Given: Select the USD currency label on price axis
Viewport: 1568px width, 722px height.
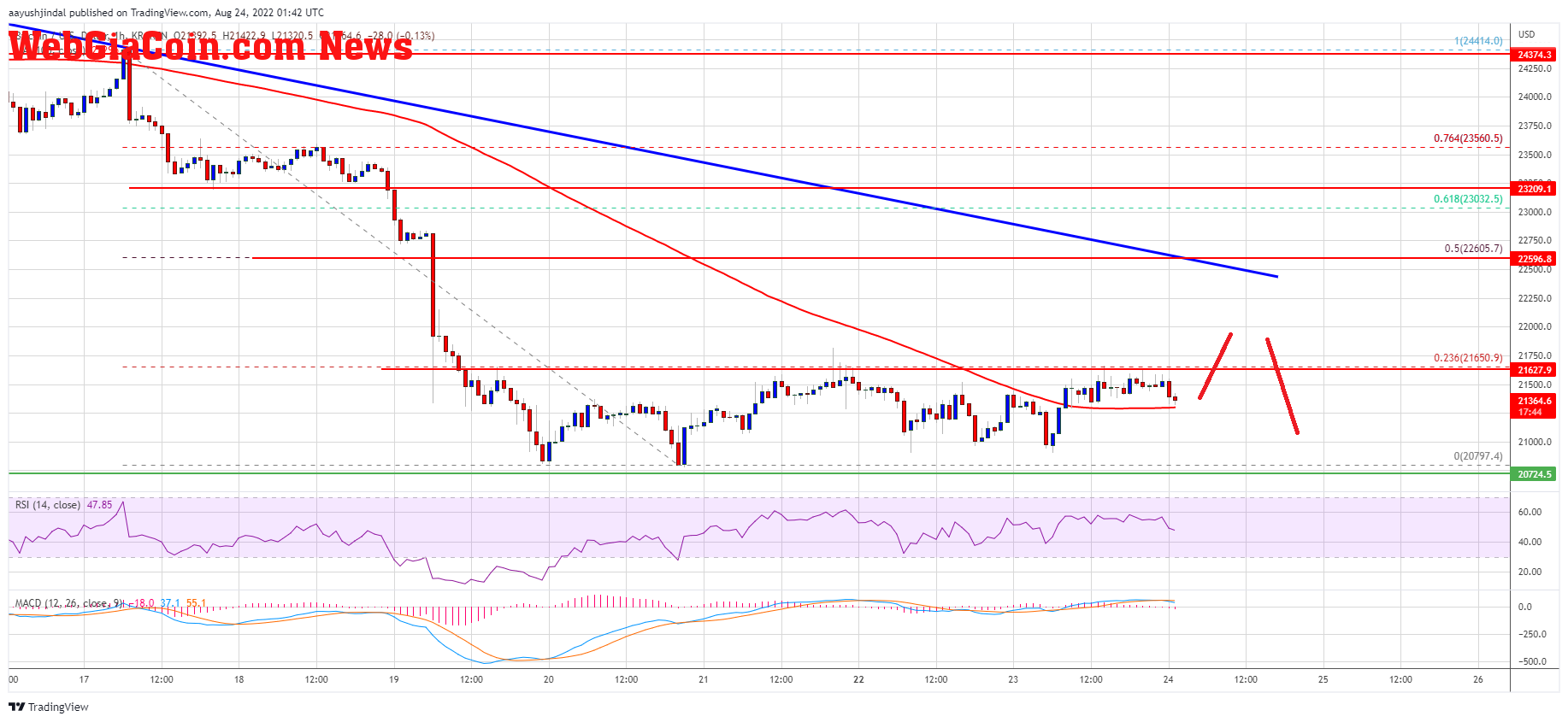Looking at the screenshot, I should [x=1527, y=34].
